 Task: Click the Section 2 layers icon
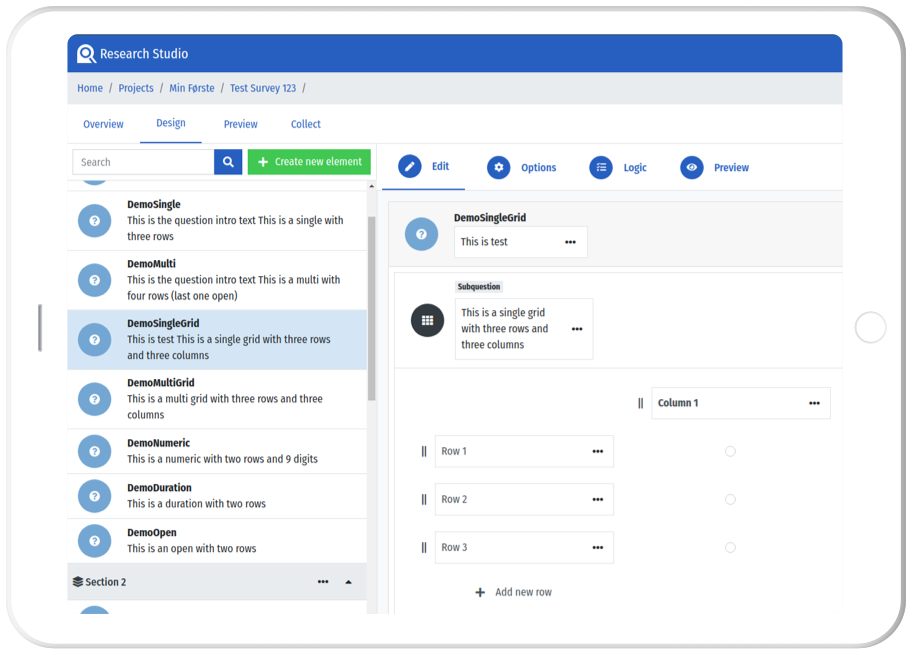click(77, 582)
